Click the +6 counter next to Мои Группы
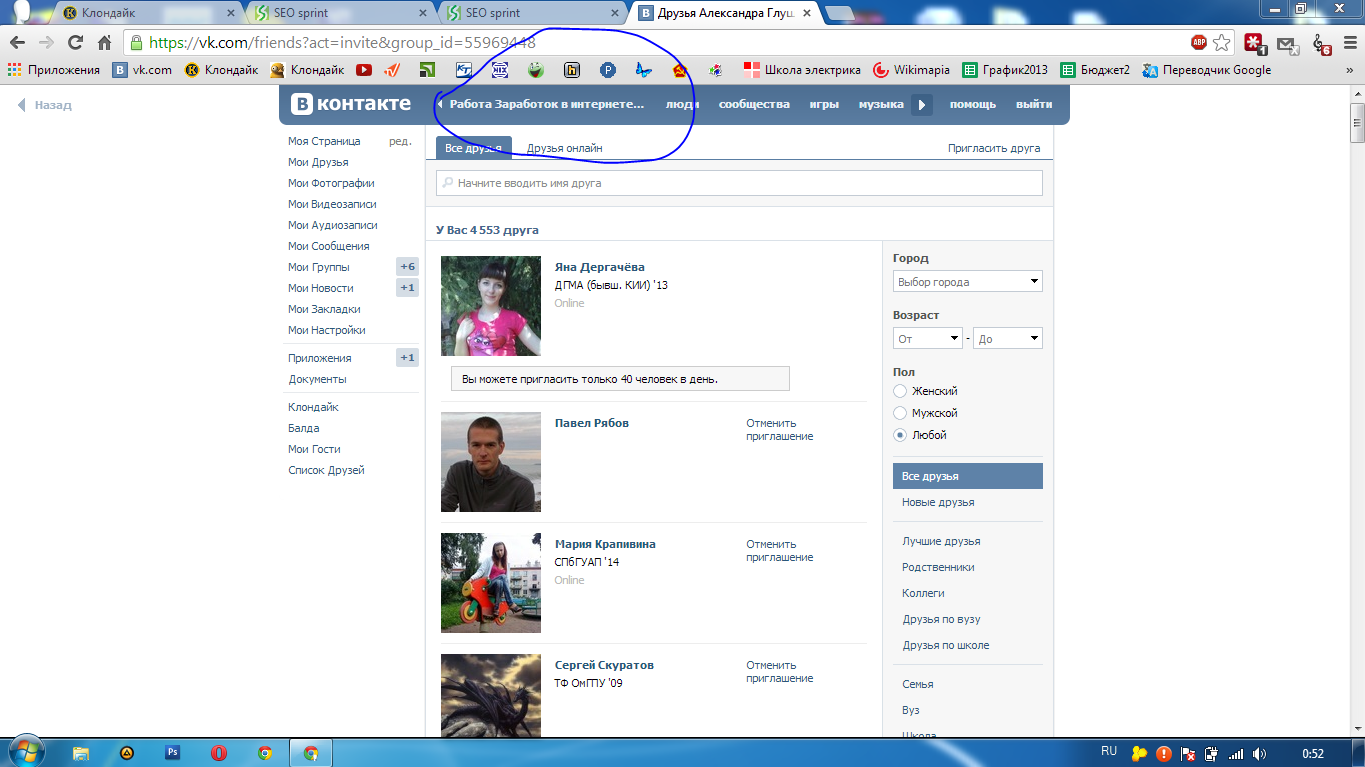 tap(407, 267)
